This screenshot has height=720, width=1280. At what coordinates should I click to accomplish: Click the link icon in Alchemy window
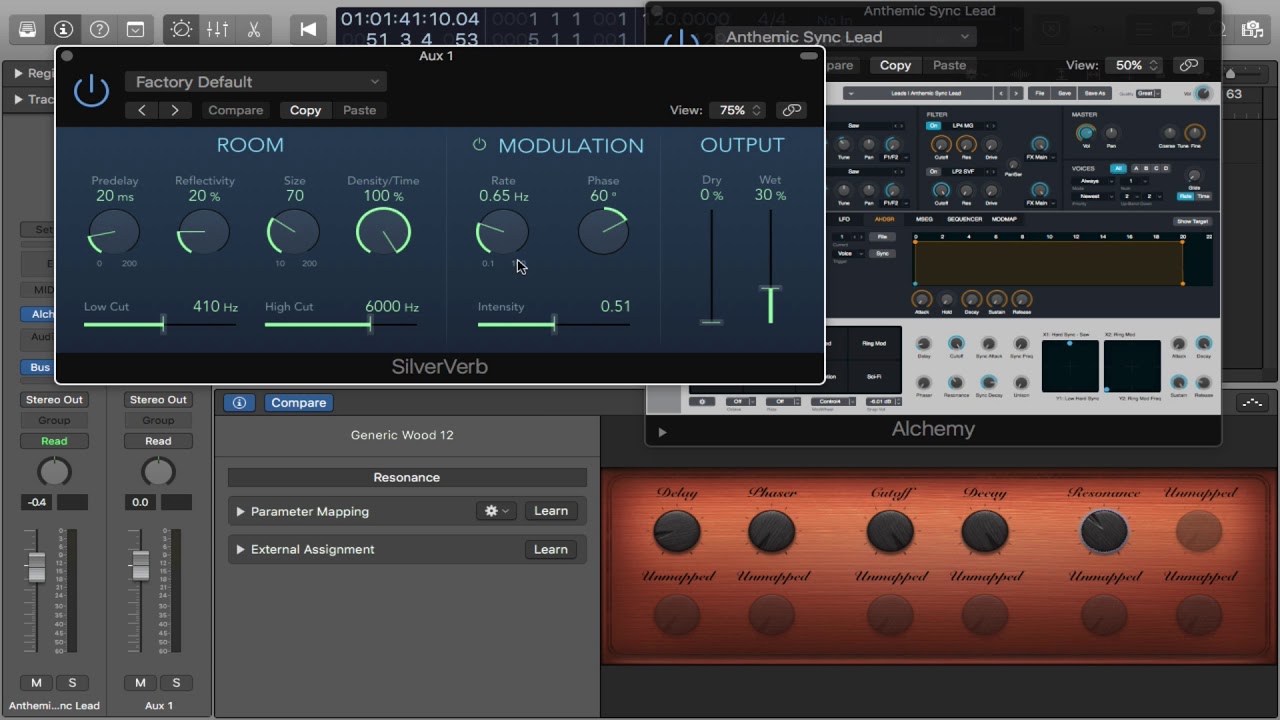pyautogui.click(x=1188, y=65)
